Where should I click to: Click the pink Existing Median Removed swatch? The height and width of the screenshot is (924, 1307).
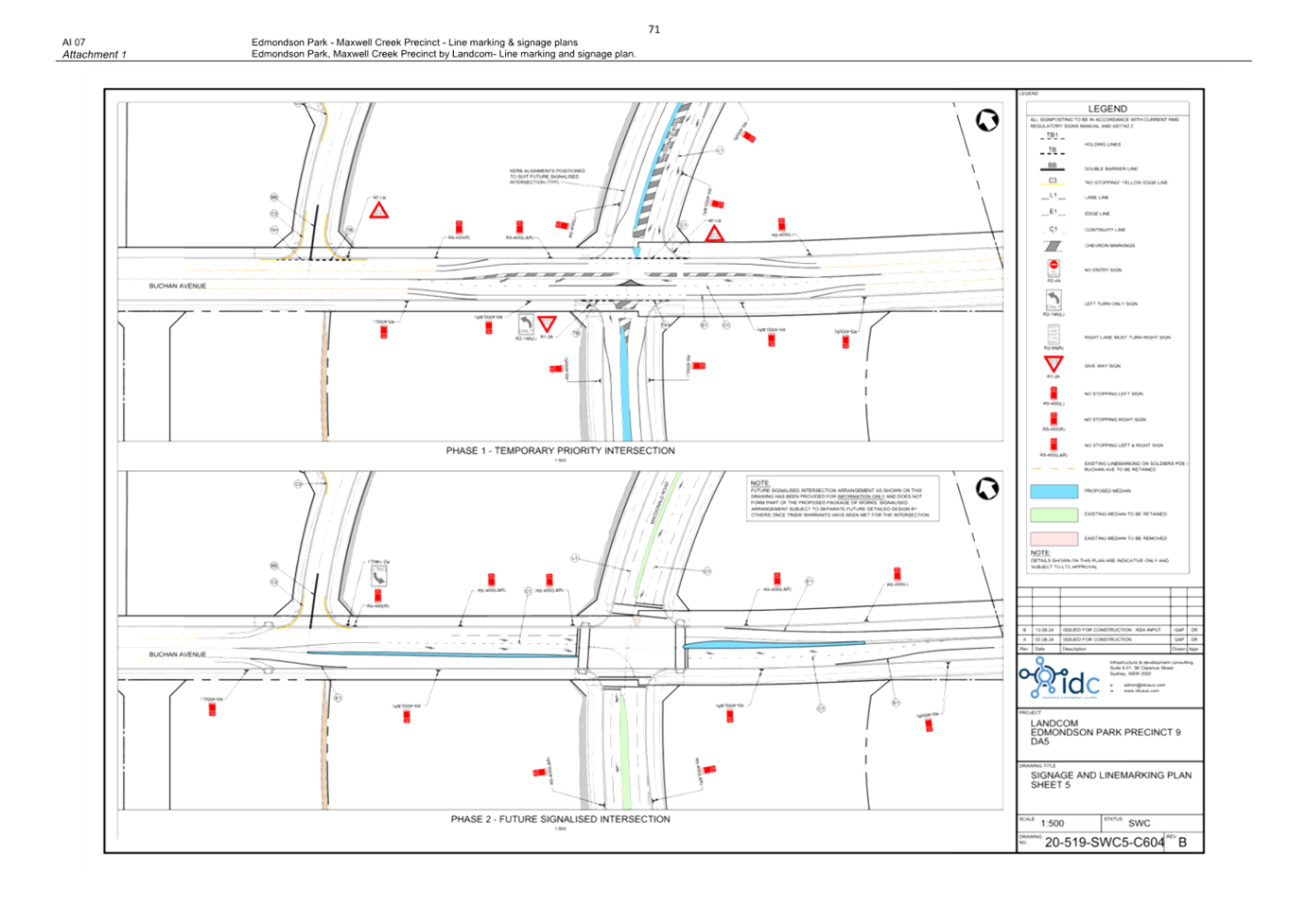pyautogui.click(x=1054, y=538)
